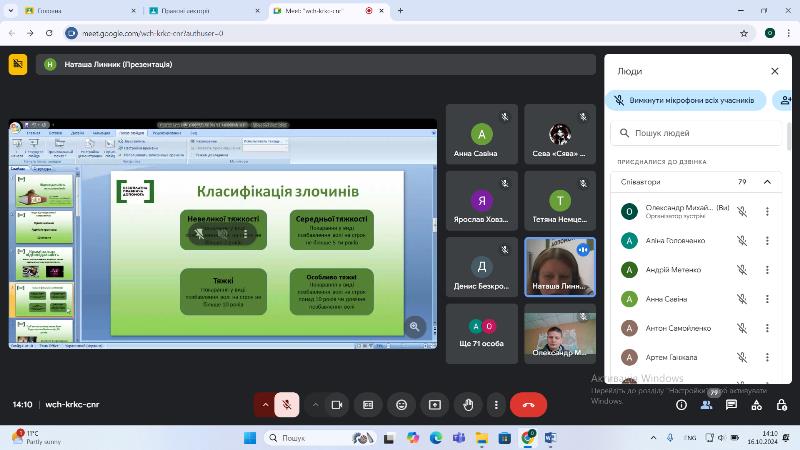Image resolution: width=800 pixels, height=450 pixels.
Task: Click Вимкнути мікрофони всіх учасників button
Action: pyautogui.click(x=686, y=101)
